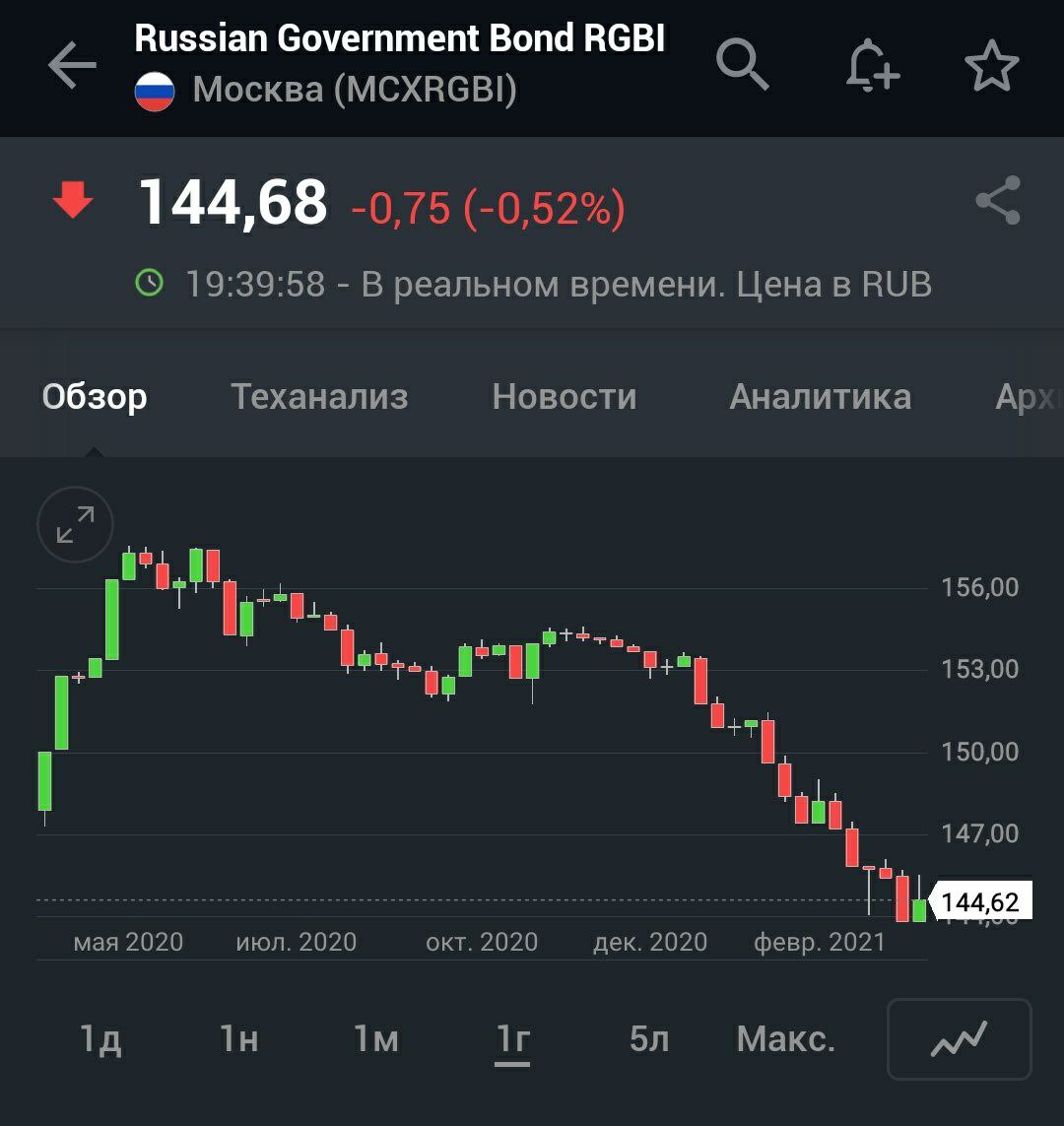Tap the Russian flag icon
Screen dimensions: 1064x1126
coord(155,91)
